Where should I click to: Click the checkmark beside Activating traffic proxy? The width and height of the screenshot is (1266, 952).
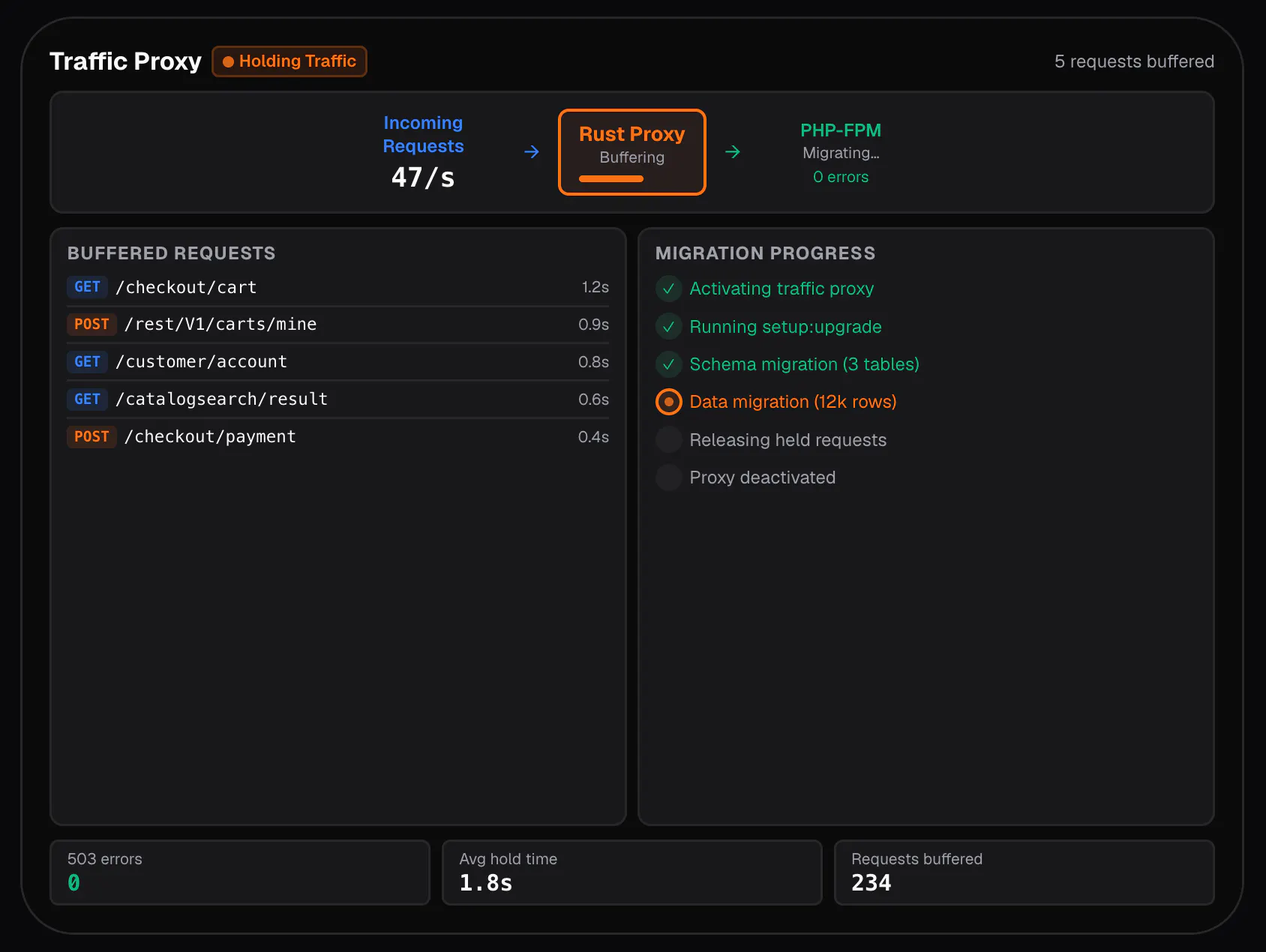tap(669, 289)
